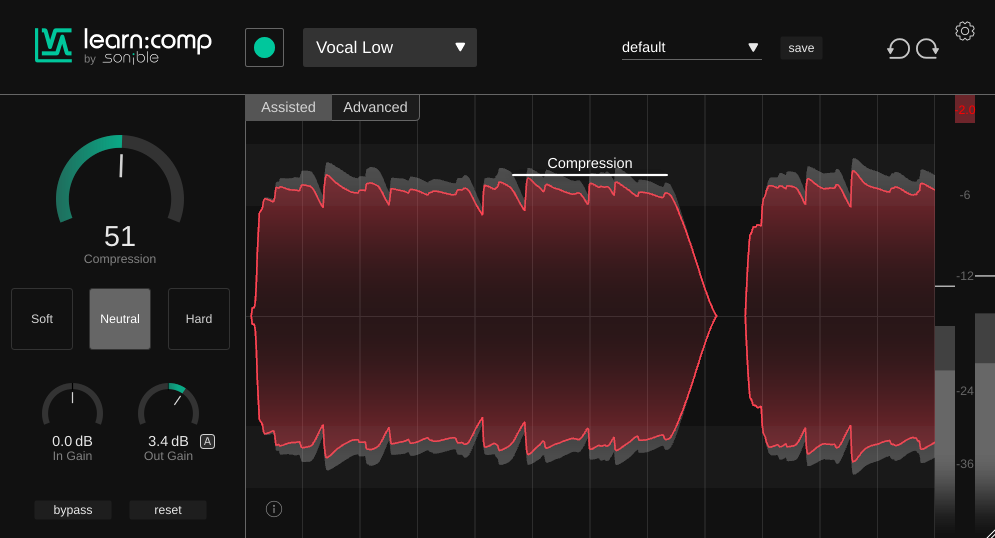
Task: Switch to the Assisted tab
Action: pyautogui.click(x=288, y=108)
